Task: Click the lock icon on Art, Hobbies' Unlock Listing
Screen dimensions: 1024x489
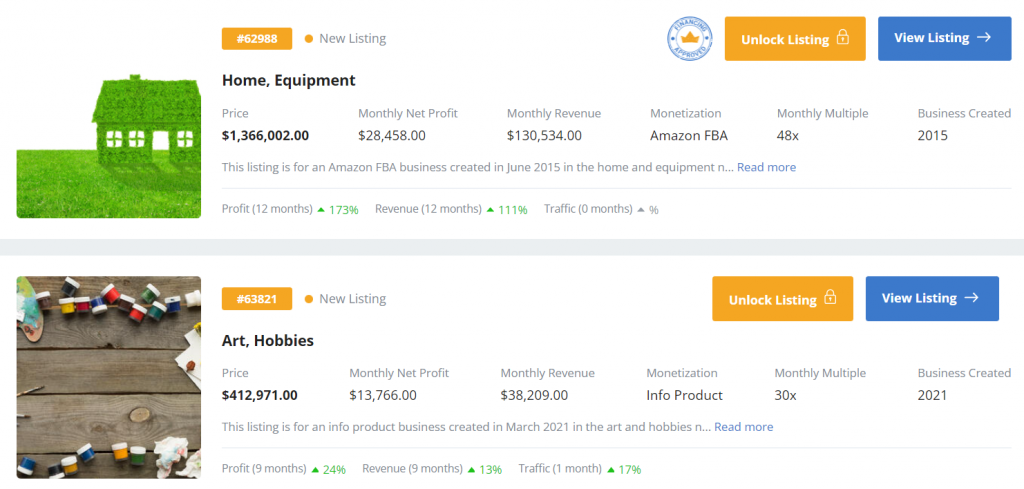Action: point(829,299)
